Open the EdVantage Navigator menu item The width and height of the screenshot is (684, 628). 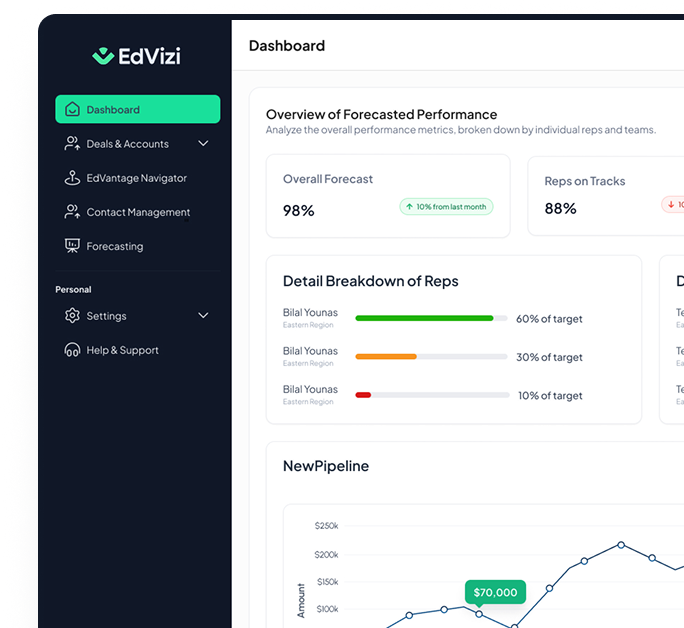click(x=136, y=178)
